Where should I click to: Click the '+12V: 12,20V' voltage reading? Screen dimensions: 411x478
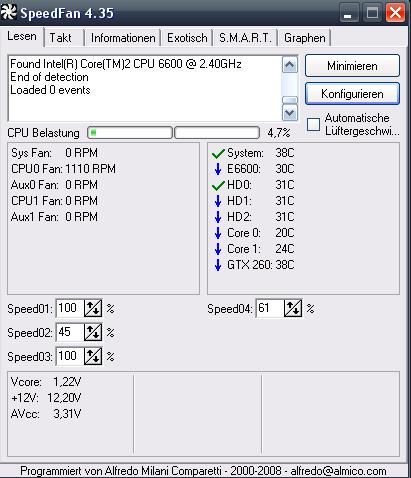pos(46,398)
